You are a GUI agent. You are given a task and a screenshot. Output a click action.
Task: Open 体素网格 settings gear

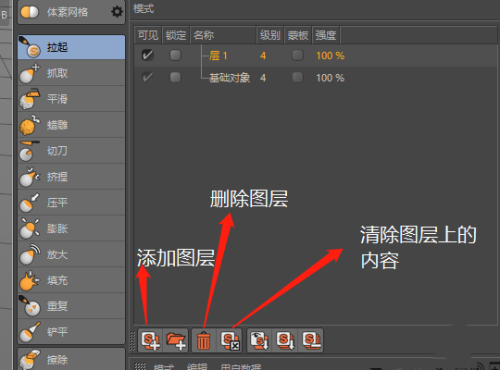pyautogui.click(x=117, y=12)
